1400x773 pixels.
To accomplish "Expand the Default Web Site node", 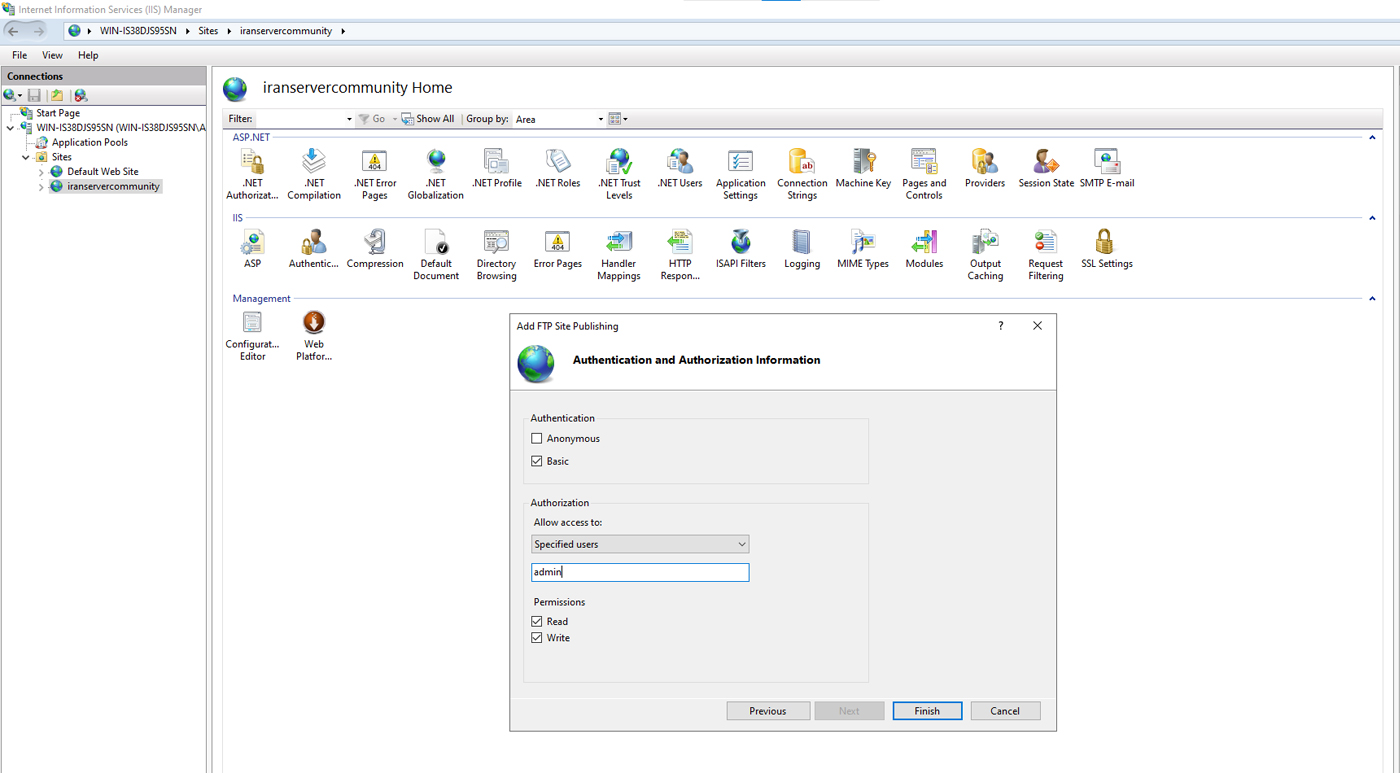I will pyautogui.click(x=41, y=172).
